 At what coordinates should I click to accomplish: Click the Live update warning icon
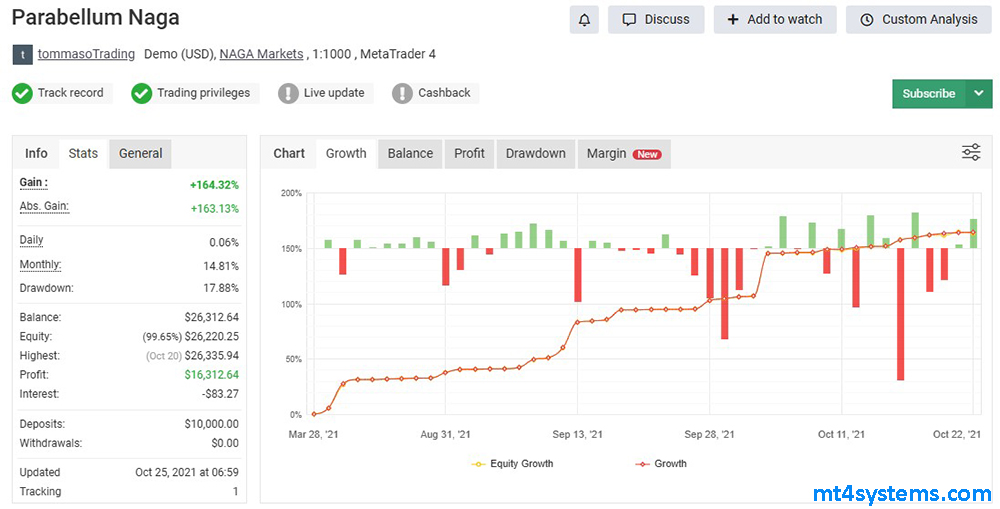coord(288,93)
